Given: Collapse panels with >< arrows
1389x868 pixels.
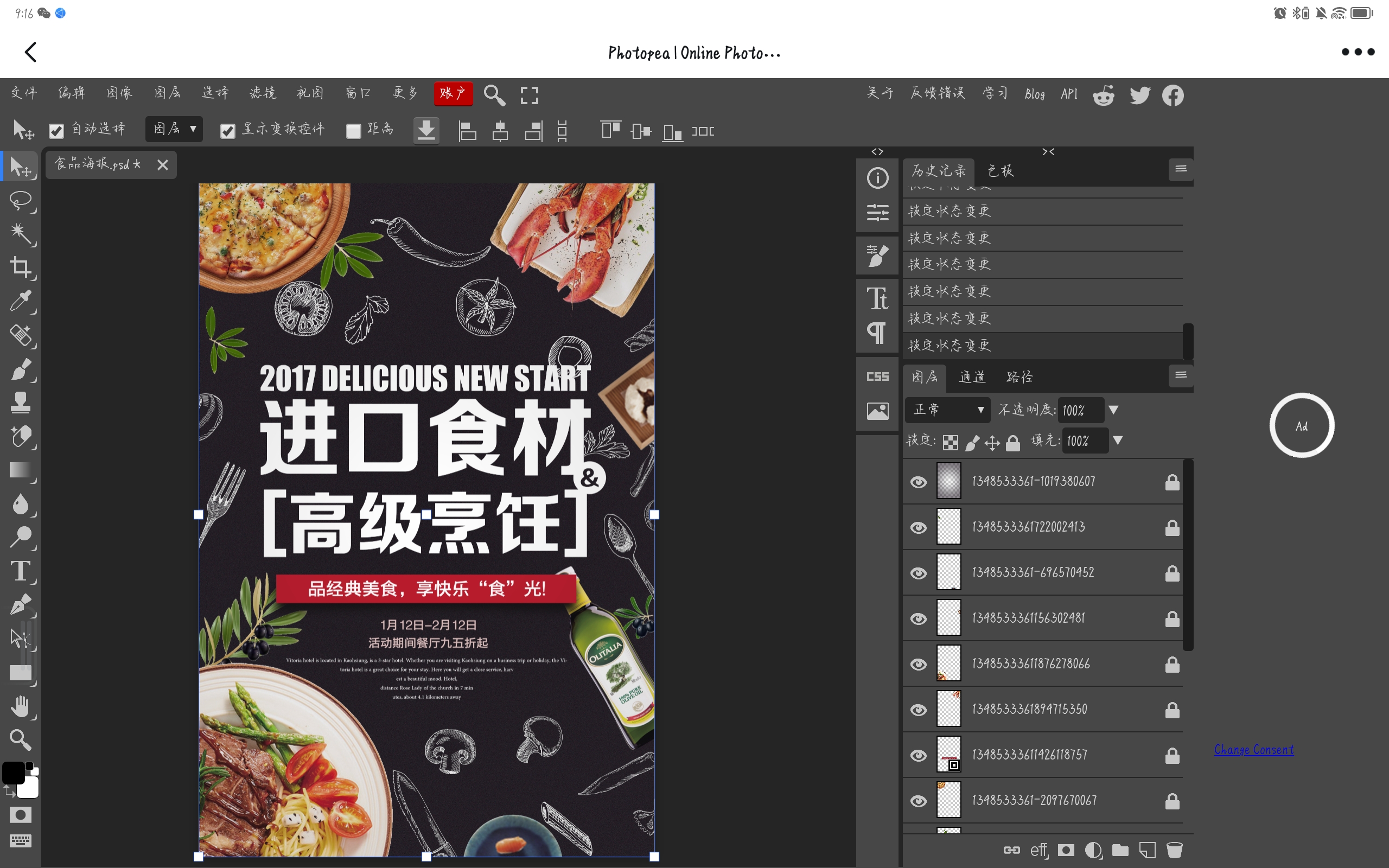Looking at the screenshot, I should 1049,151.
